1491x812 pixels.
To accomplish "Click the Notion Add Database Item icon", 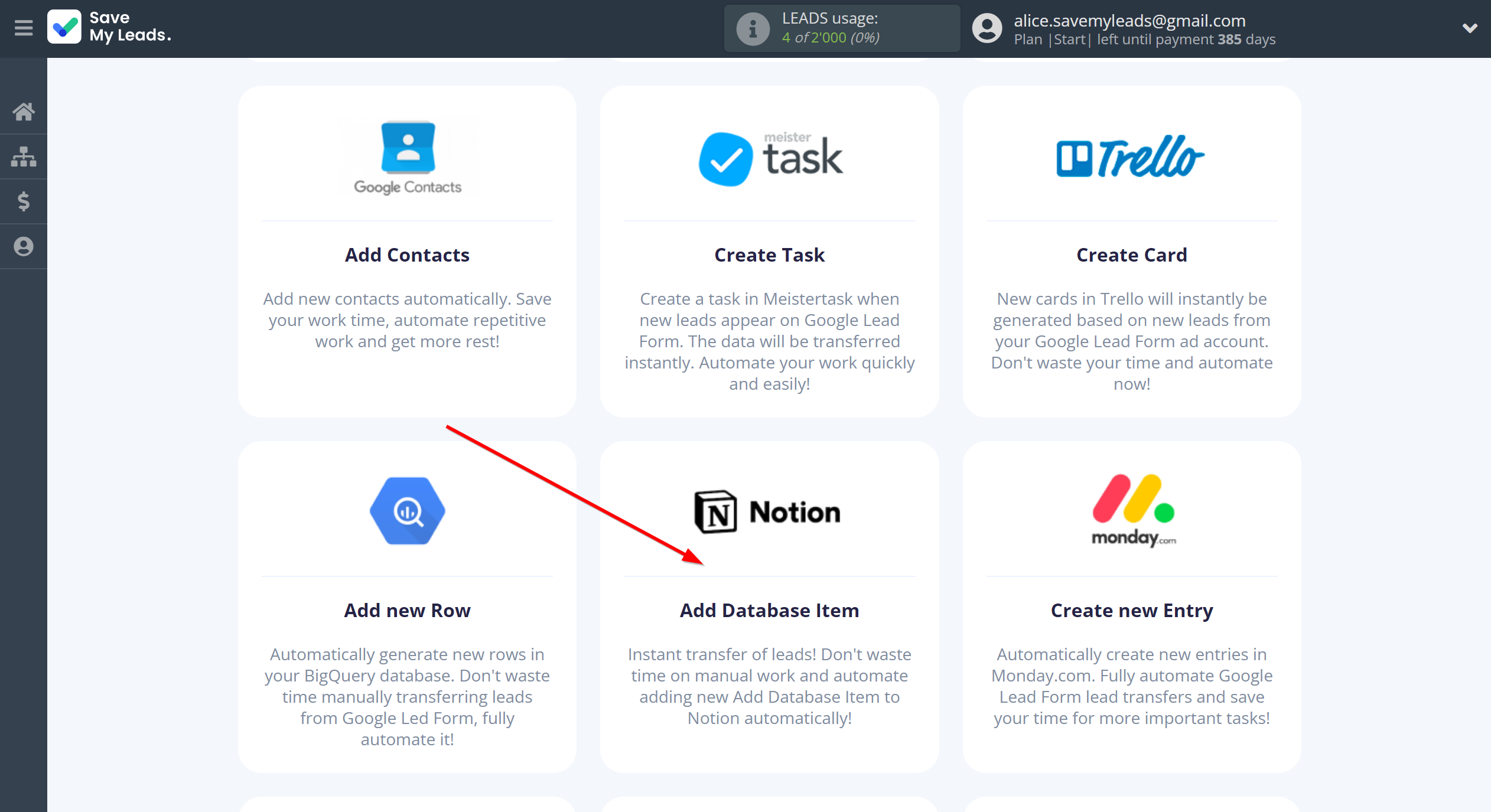I will click(770, 510).
